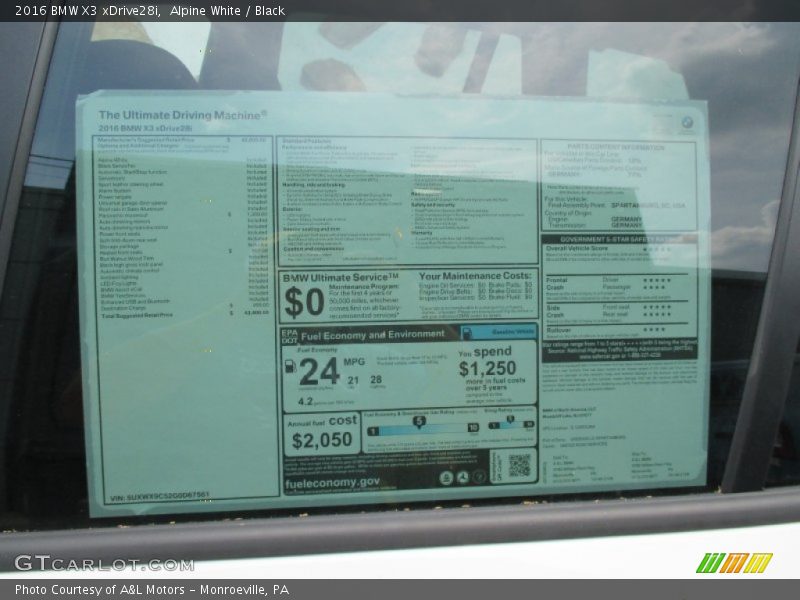Viewport: 800px width, 600px height.
Task: Select the 'Frontal Crash' rating label
Action: (556, 284)
